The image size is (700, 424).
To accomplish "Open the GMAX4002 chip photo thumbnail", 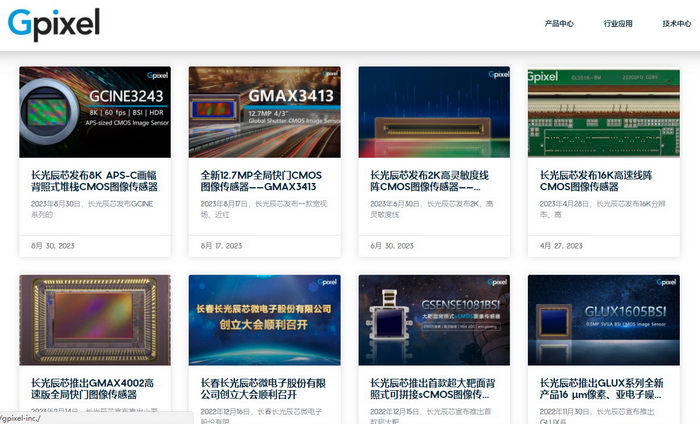I will pos(95,320).
